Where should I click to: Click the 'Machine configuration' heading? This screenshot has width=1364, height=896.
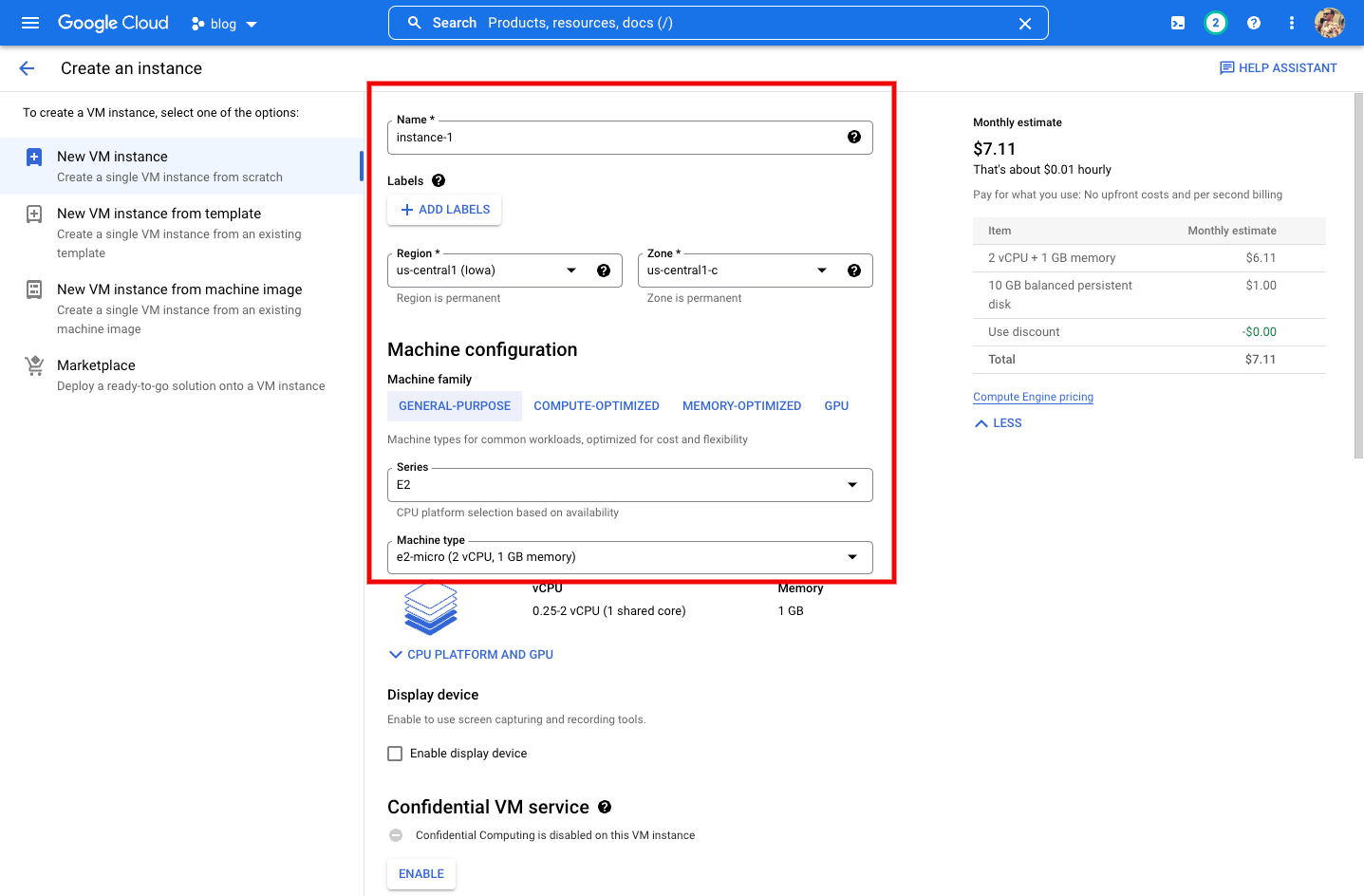482,349
